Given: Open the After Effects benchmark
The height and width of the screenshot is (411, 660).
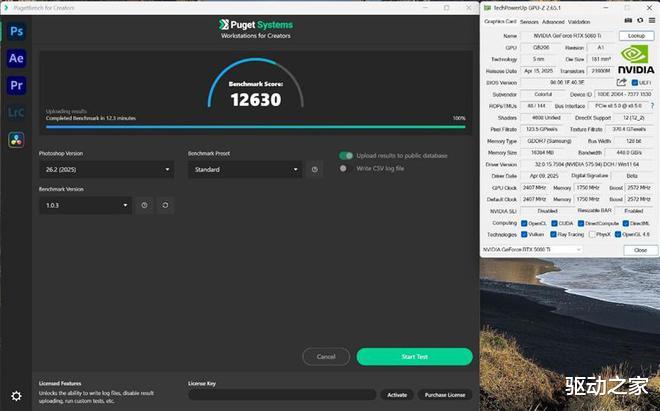Looking at the screenshot, I should coord(16,59).
